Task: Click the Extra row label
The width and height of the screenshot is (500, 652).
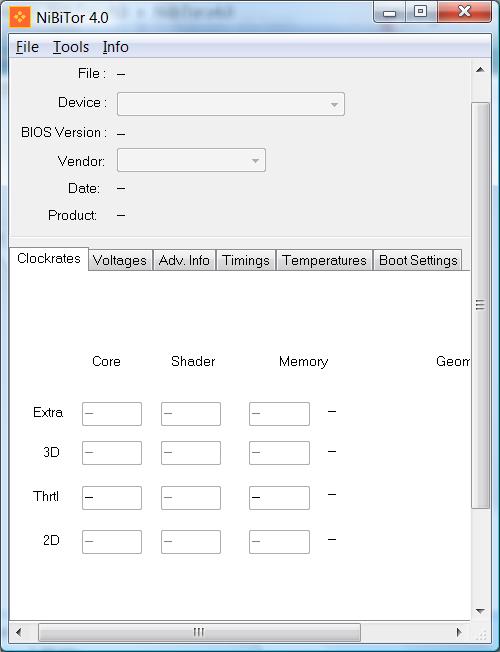Action: (48, 412)
